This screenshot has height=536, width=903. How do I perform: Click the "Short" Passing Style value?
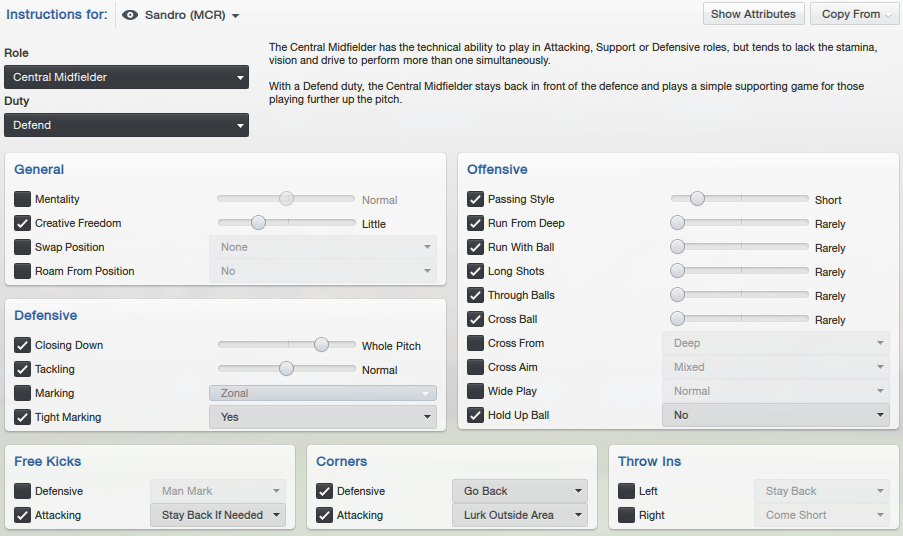828,200
